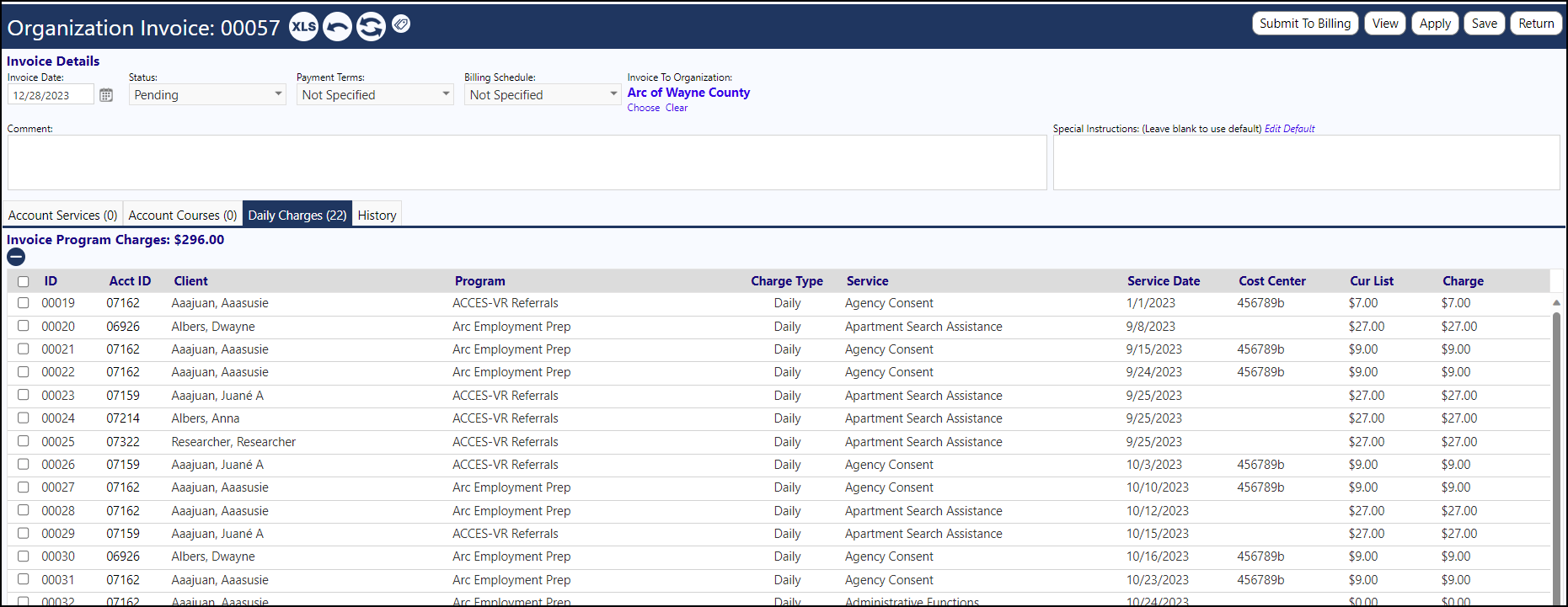The image size is (1568, 607).
Task: Click scrollbar up arrow in charges table
Action: (1556, 302)
